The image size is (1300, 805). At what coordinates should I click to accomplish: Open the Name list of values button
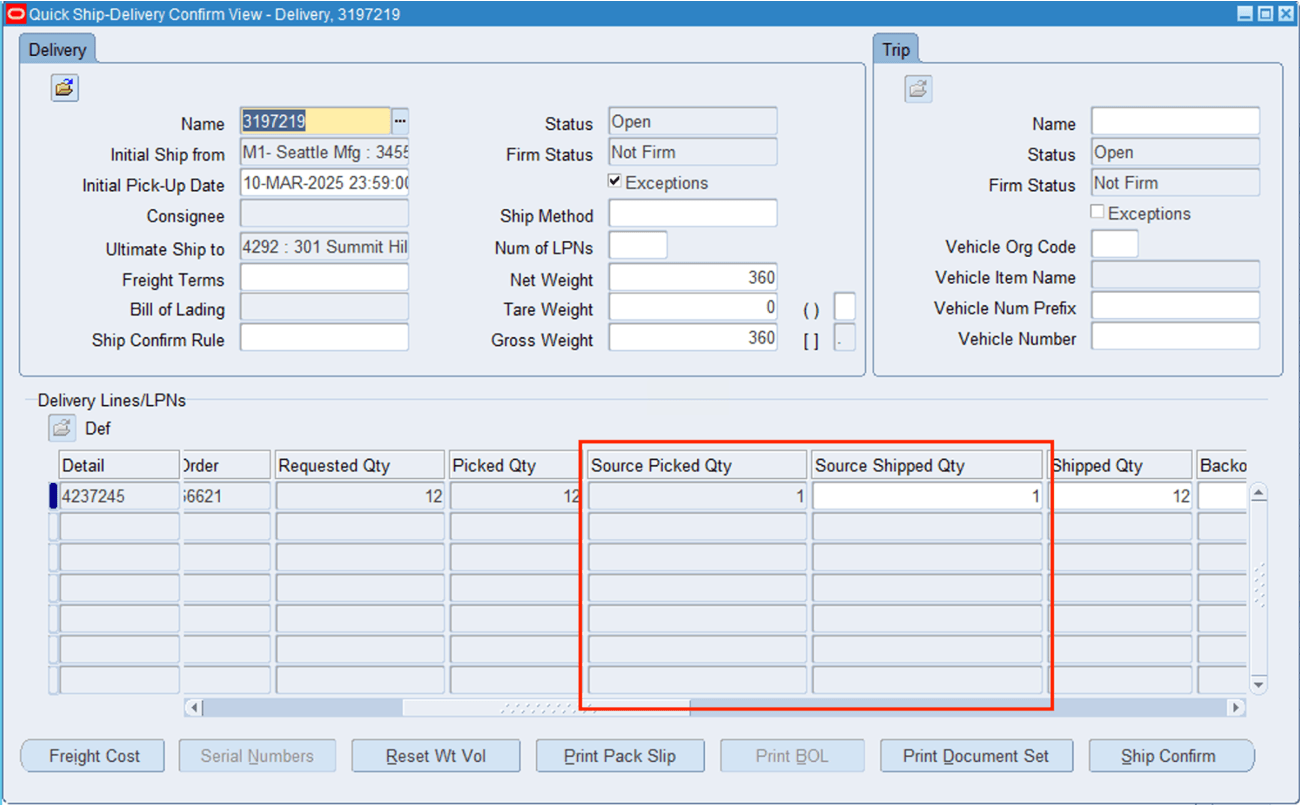point(400,121)
